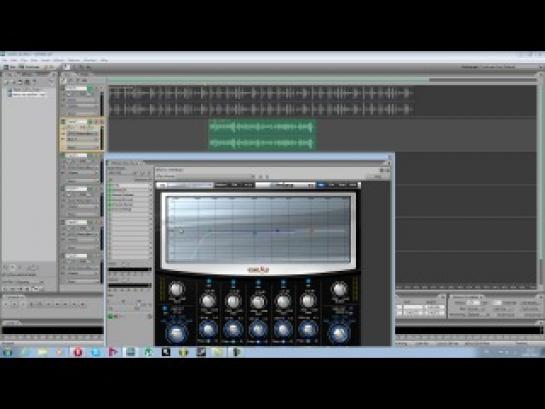The image size is (545, 409).
Task: Click the fifth EQ band gain knob
Action: [x=308, y=300]
